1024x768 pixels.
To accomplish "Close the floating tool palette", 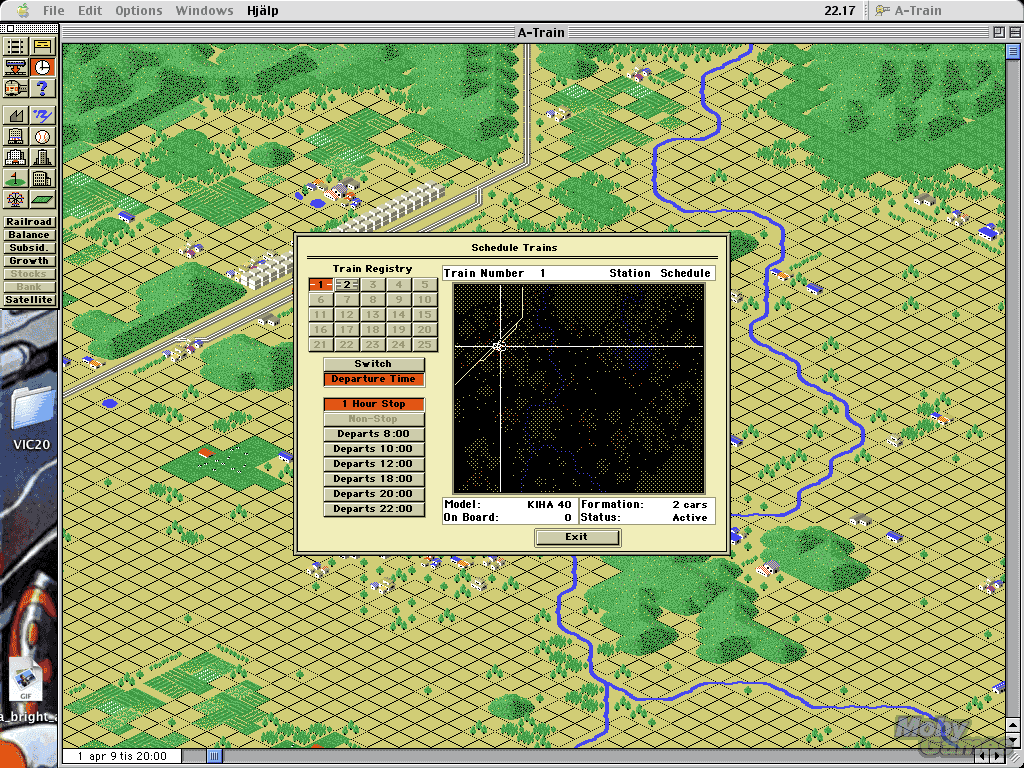I will [10, 29].
